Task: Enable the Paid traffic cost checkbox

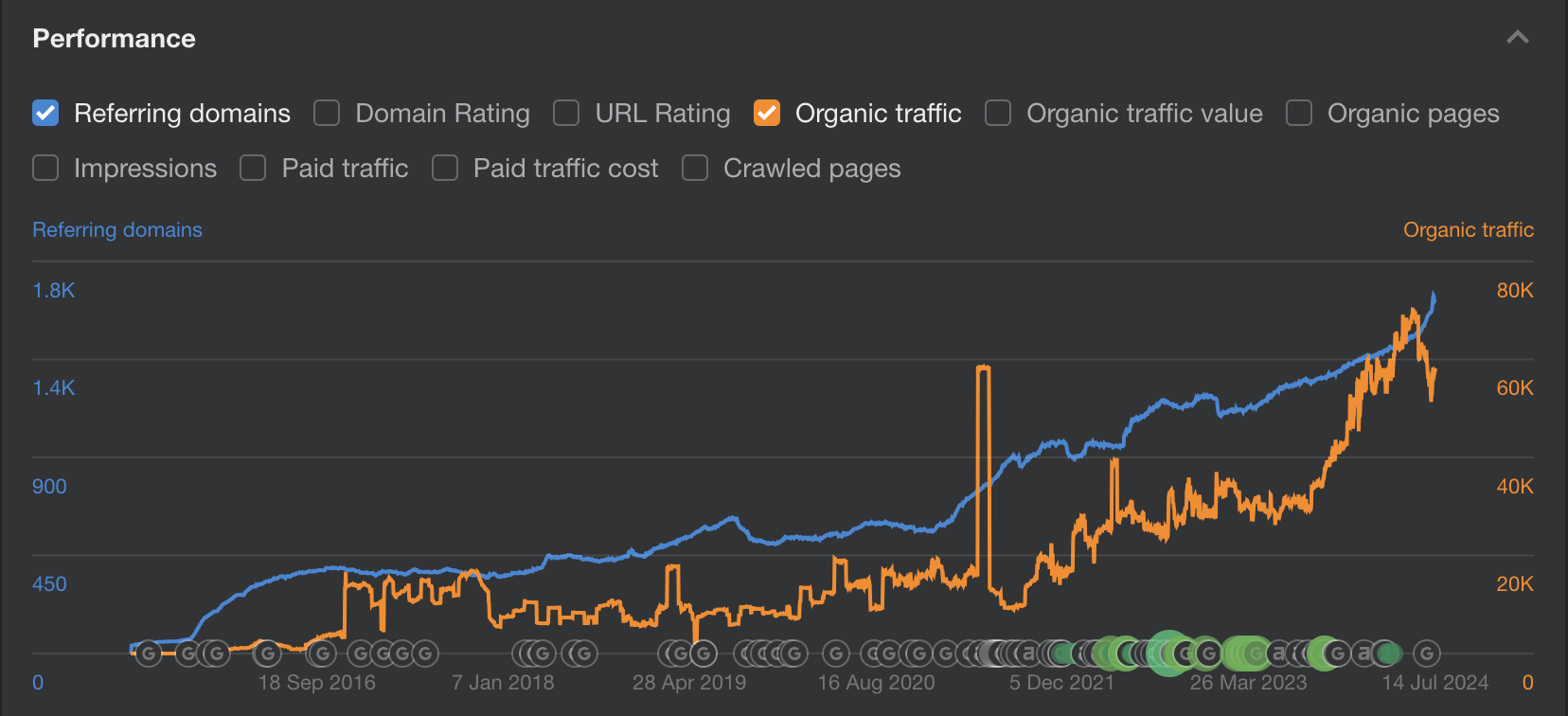Action: click(445, 169)
